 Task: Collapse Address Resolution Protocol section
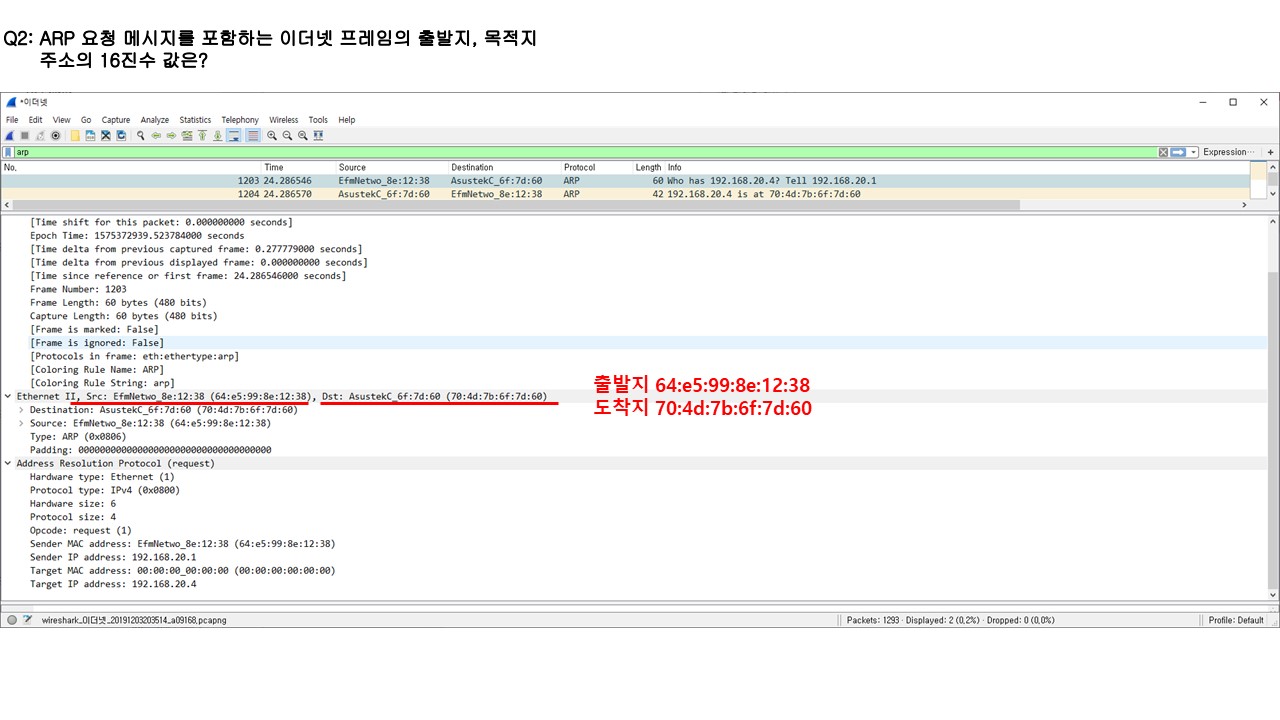(8, 464)
